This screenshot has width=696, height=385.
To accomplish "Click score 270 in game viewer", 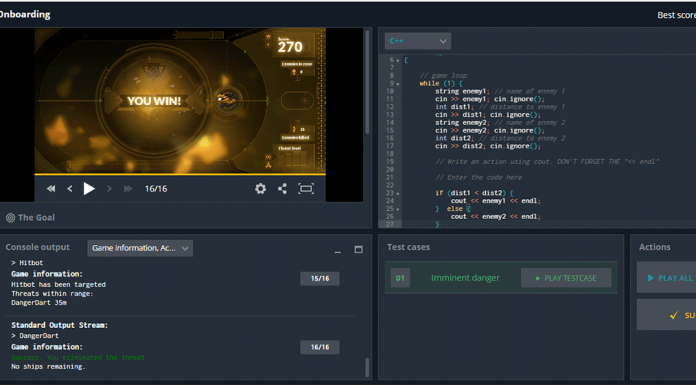I will [x=290, y=47].
